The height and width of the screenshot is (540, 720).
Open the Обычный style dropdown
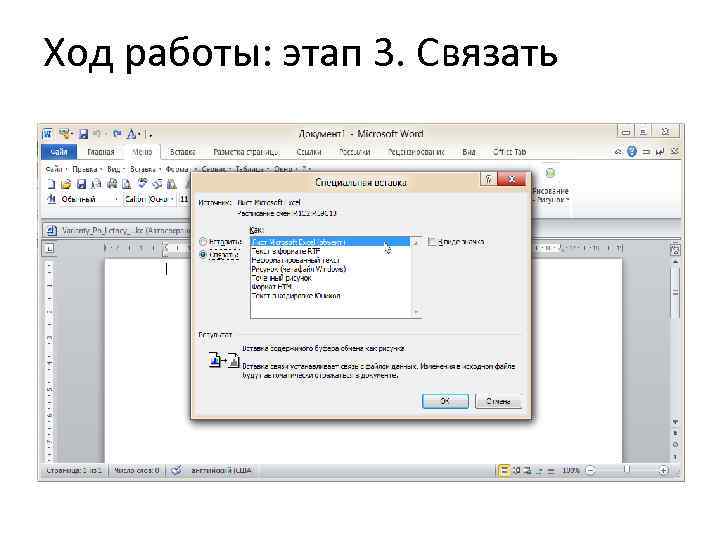coord(116,199)
